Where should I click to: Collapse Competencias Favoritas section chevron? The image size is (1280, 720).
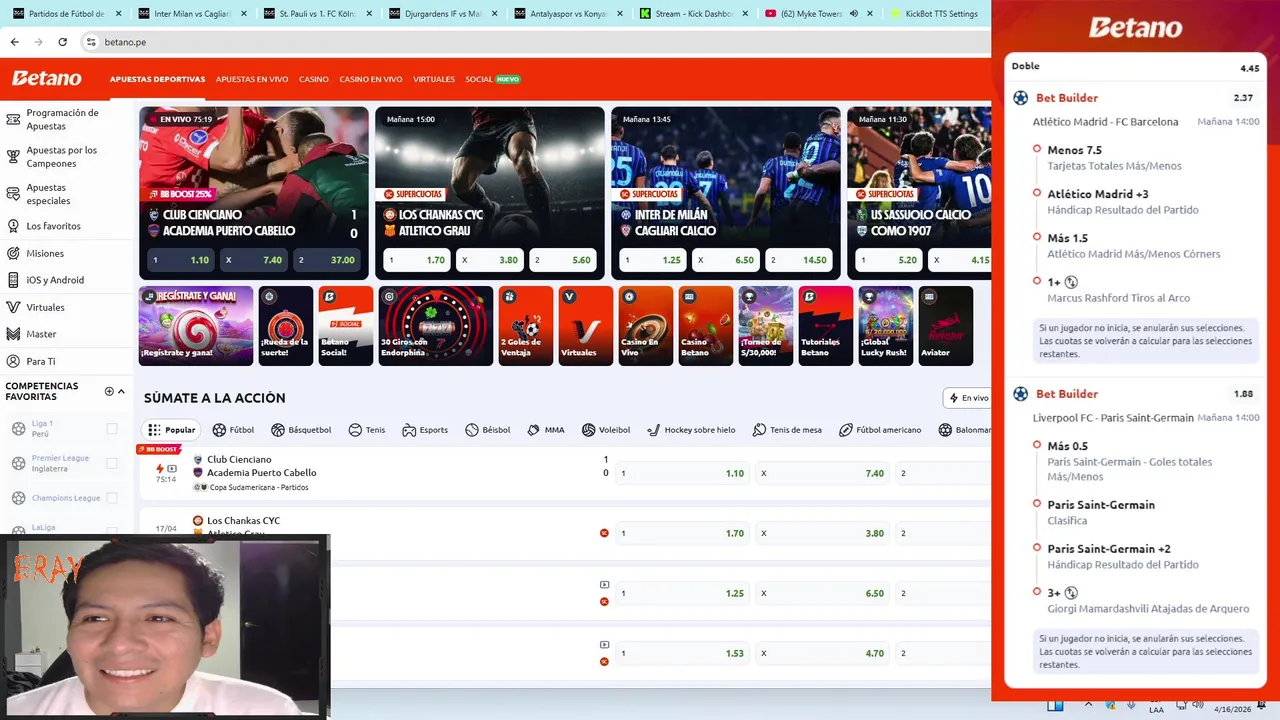click(x=122, y=391)
